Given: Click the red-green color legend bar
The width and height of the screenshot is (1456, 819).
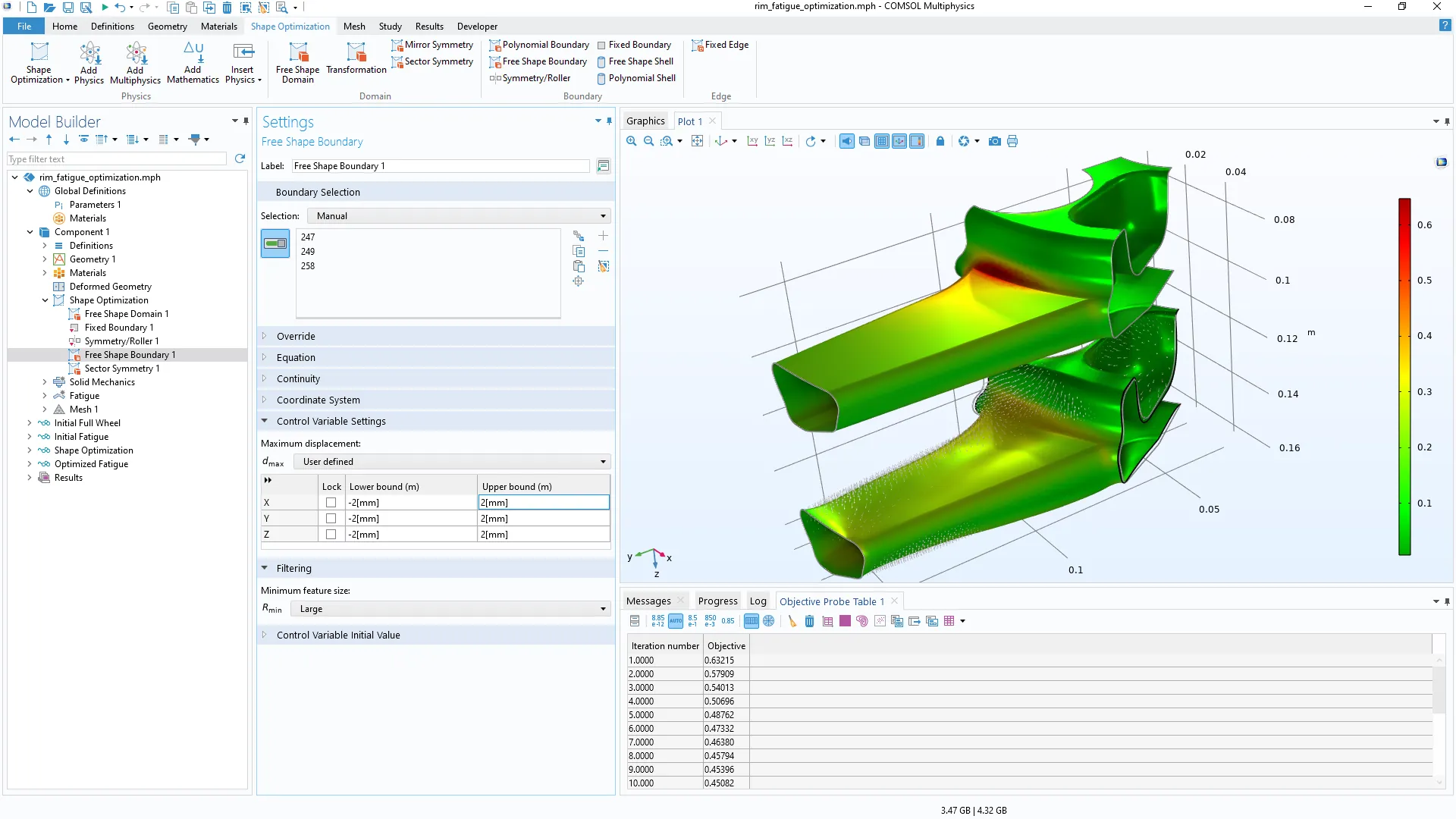Looking at the screenshot, I should point(1404,377).
